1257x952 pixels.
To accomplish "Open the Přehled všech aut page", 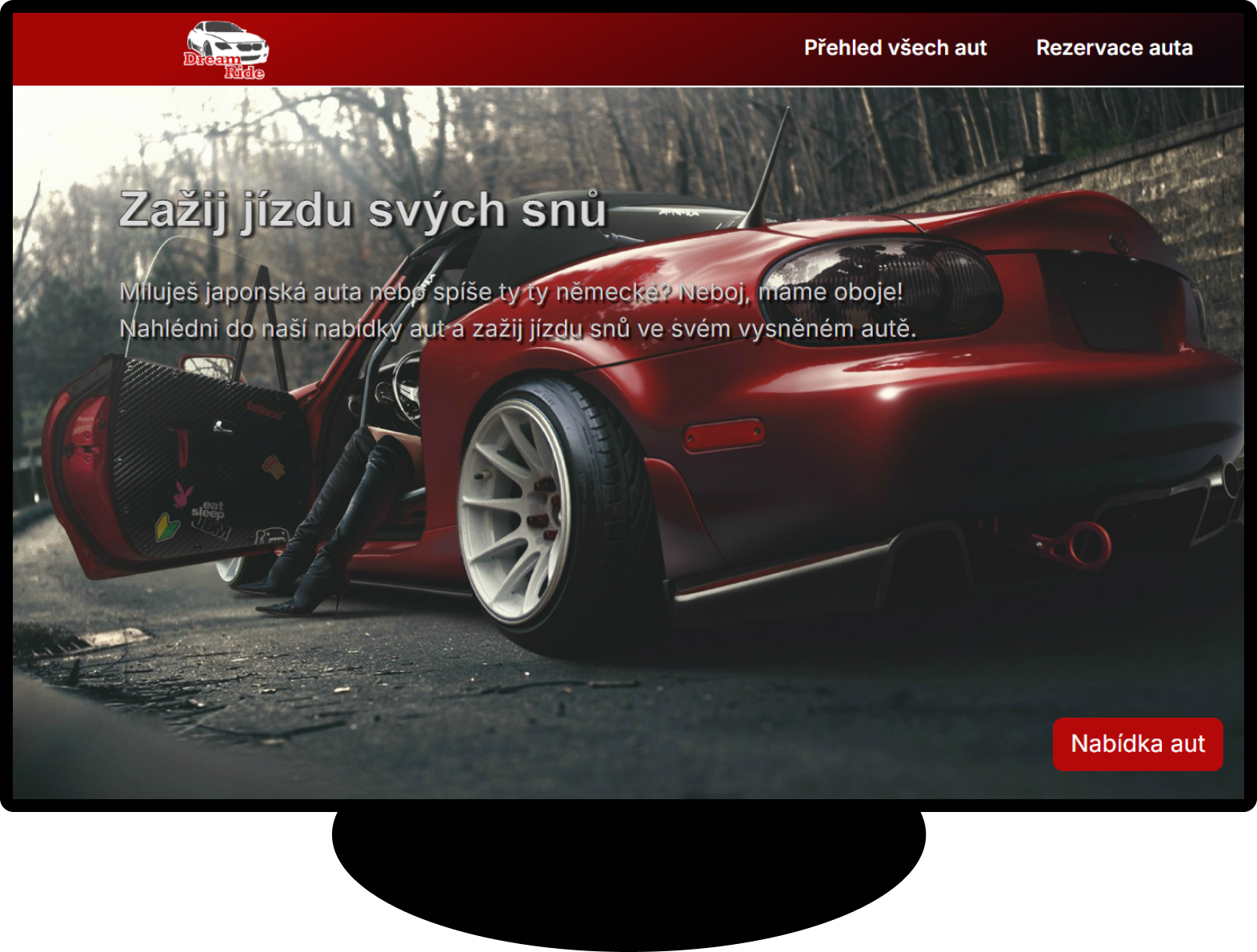I will [895, 48].
